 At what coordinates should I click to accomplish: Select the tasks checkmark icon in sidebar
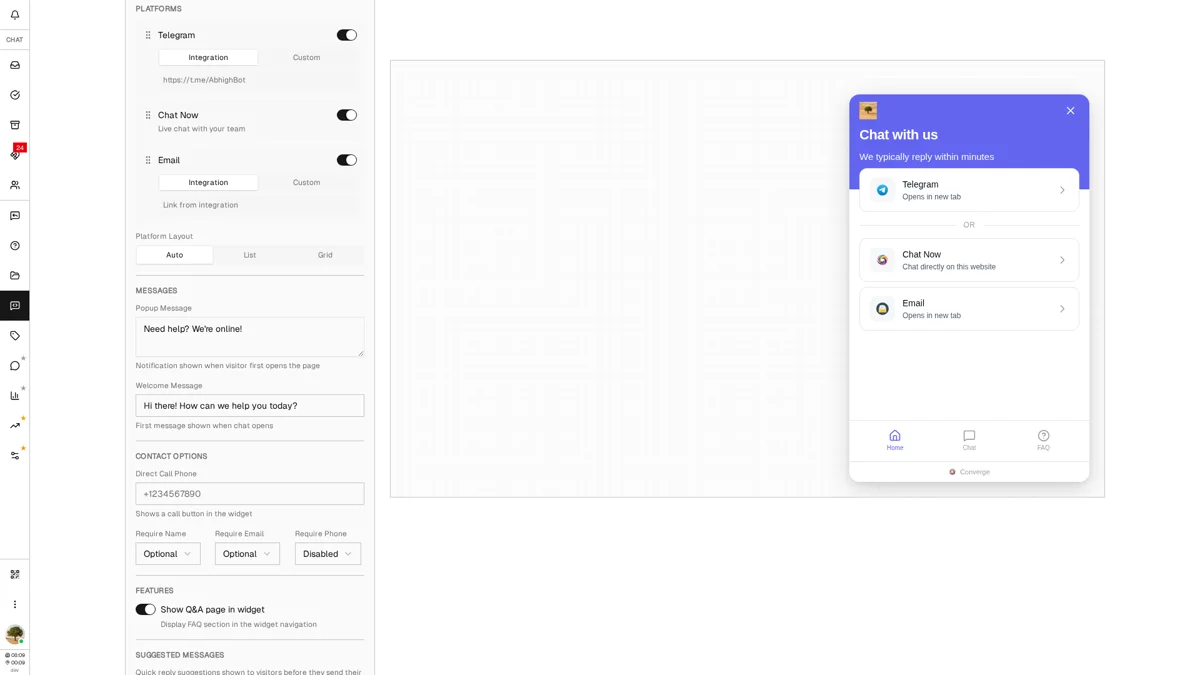click(14, 94)
